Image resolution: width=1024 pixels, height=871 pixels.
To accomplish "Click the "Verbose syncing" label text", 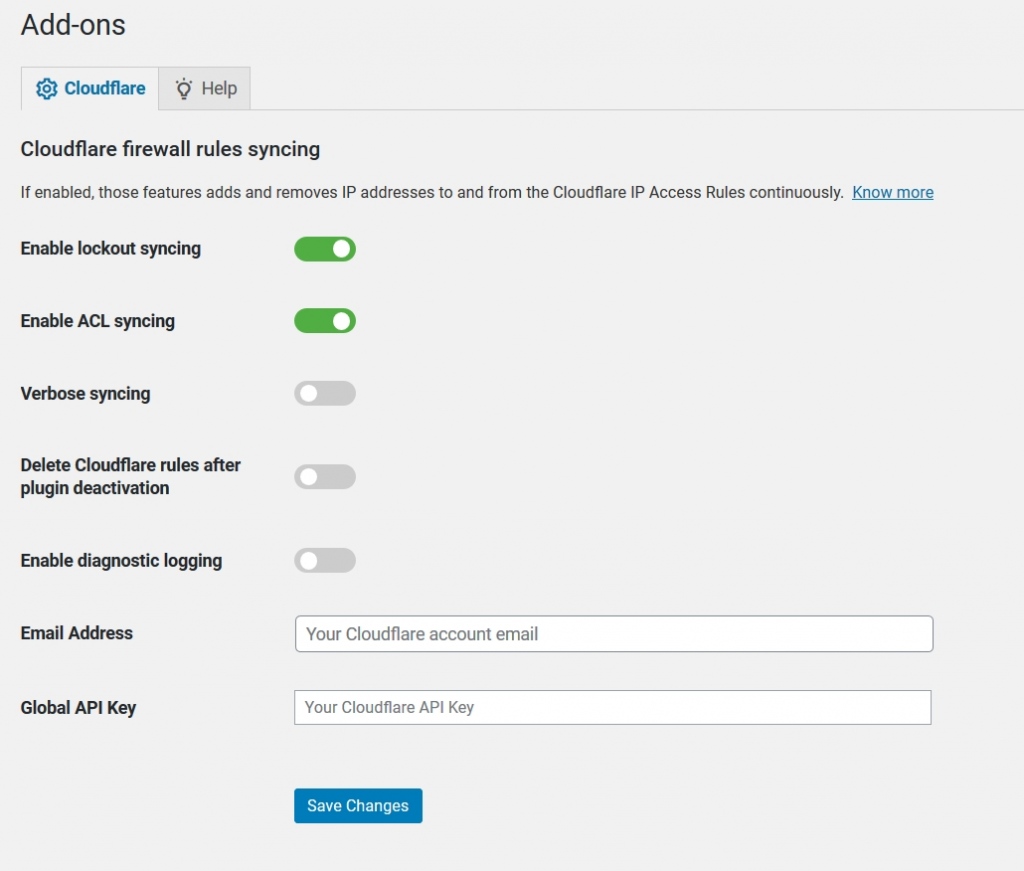I will click(85, 394).
